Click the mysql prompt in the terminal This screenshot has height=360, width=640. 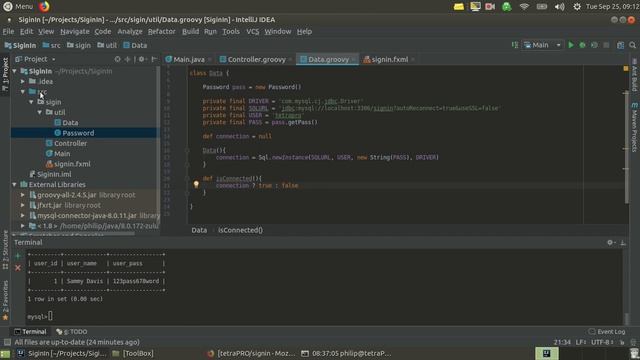[x=37, y=316]
